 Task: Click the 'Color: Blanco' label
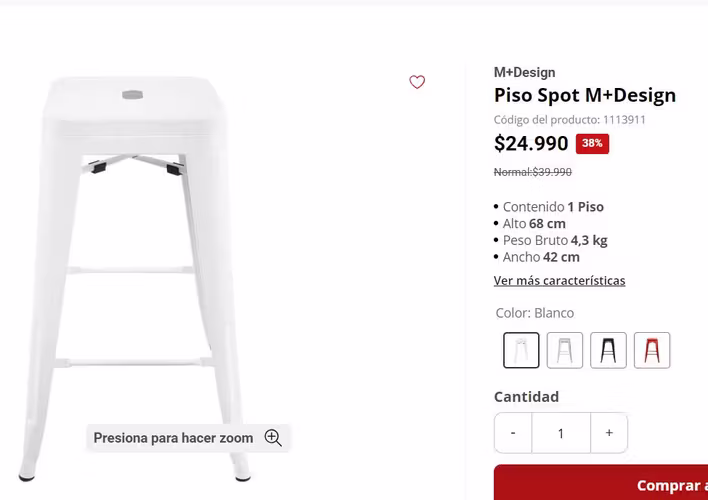[535, 313]
